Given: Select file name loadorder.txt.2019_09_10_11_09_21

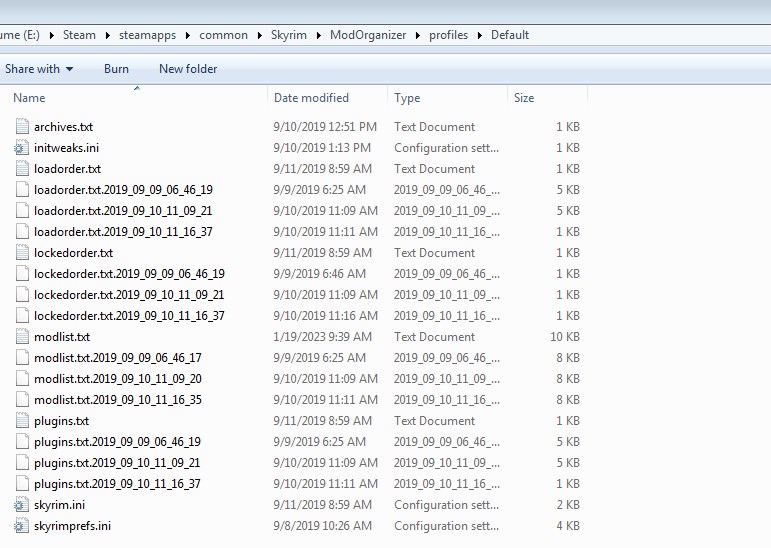Looking at the screenshot, I should point(123,211).
